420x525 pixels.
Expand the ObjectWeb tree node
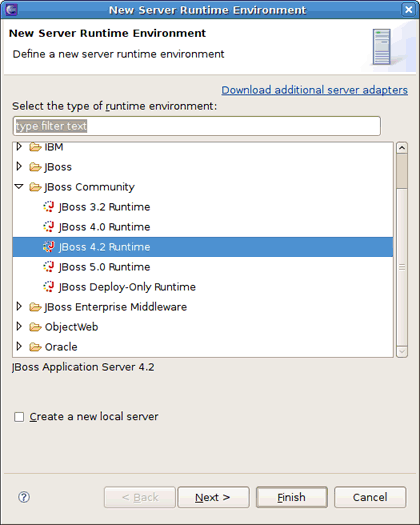(x=19, y=326)
